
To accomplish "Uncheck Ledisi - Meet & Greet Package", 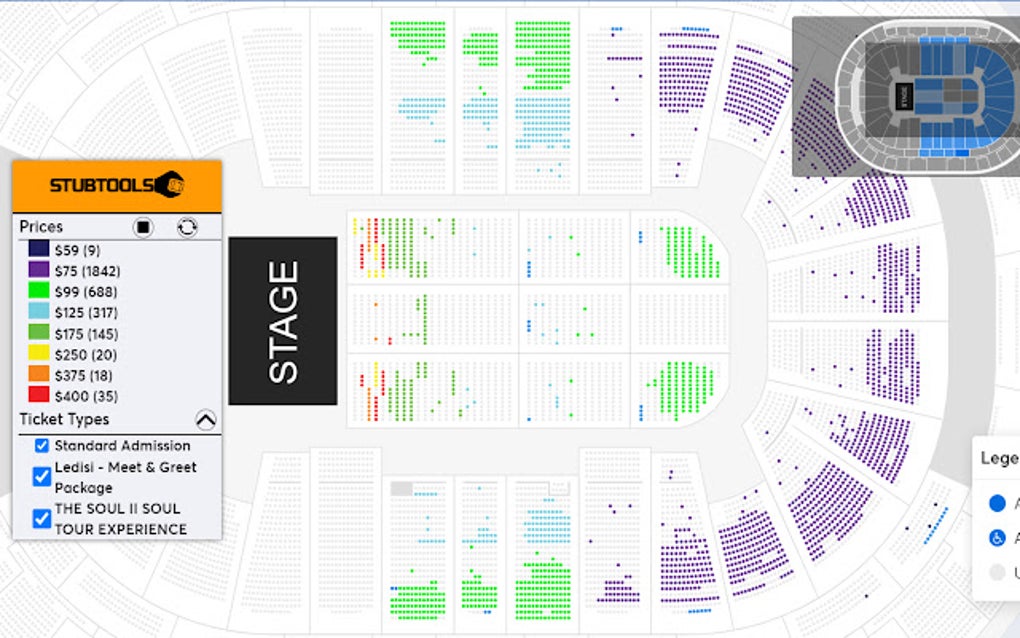I will [x=42, y=477].
